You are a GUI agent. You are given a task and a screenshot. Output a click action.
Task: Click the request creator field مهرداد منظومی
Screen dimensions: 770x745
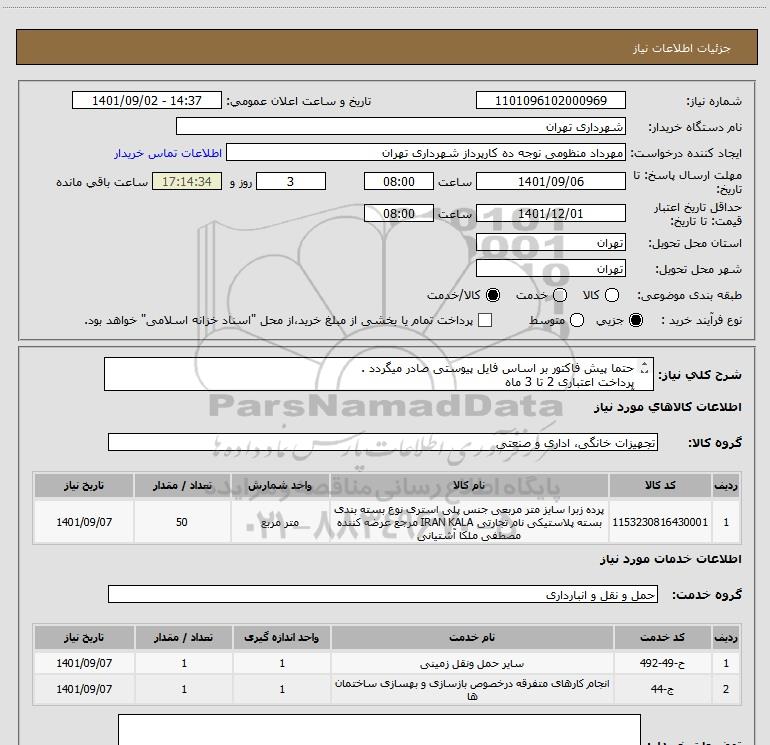[426, 153]
